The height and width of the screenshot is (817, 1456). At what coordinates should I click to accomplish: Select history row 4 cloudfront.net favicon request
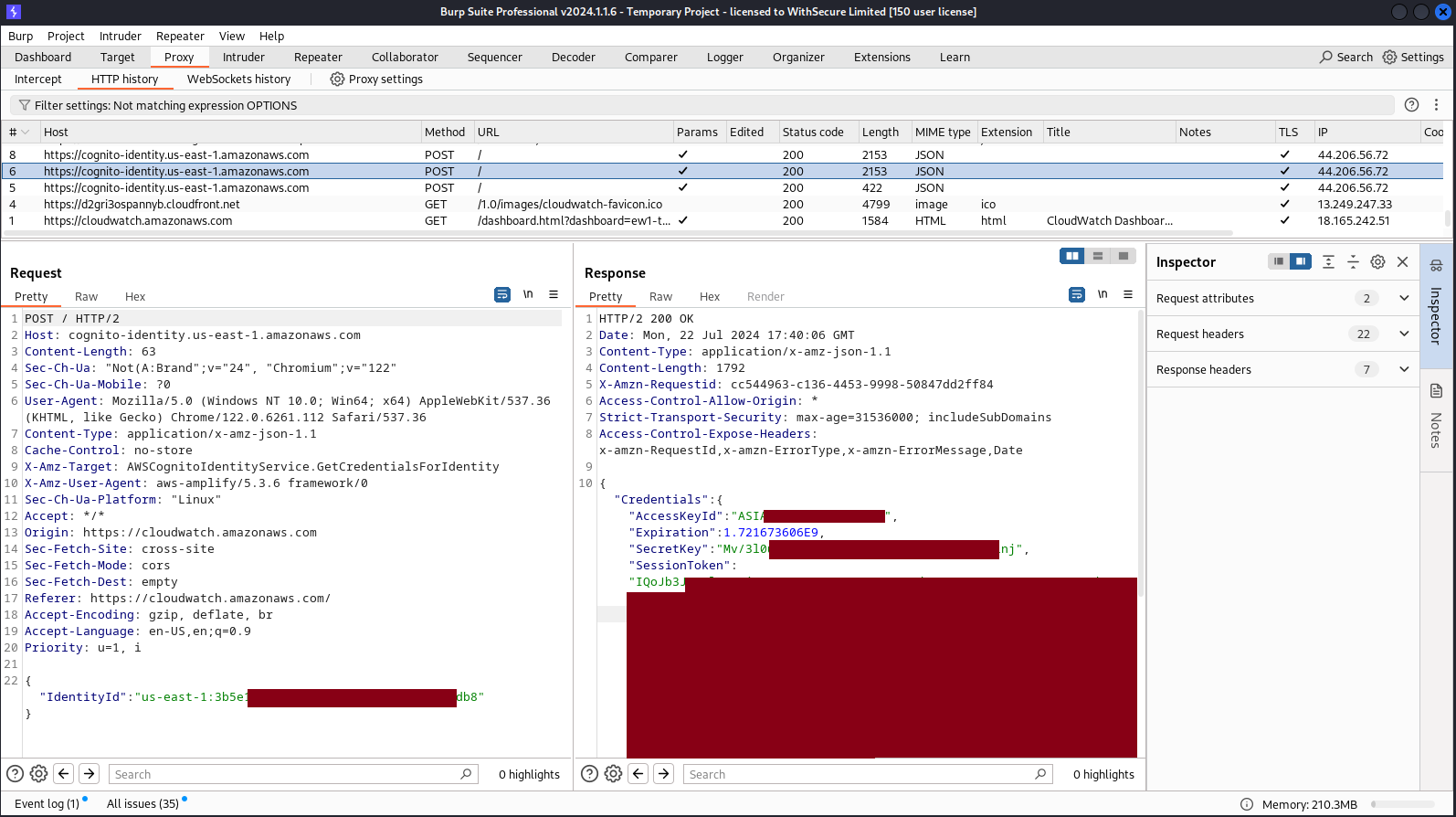[722, 205]
